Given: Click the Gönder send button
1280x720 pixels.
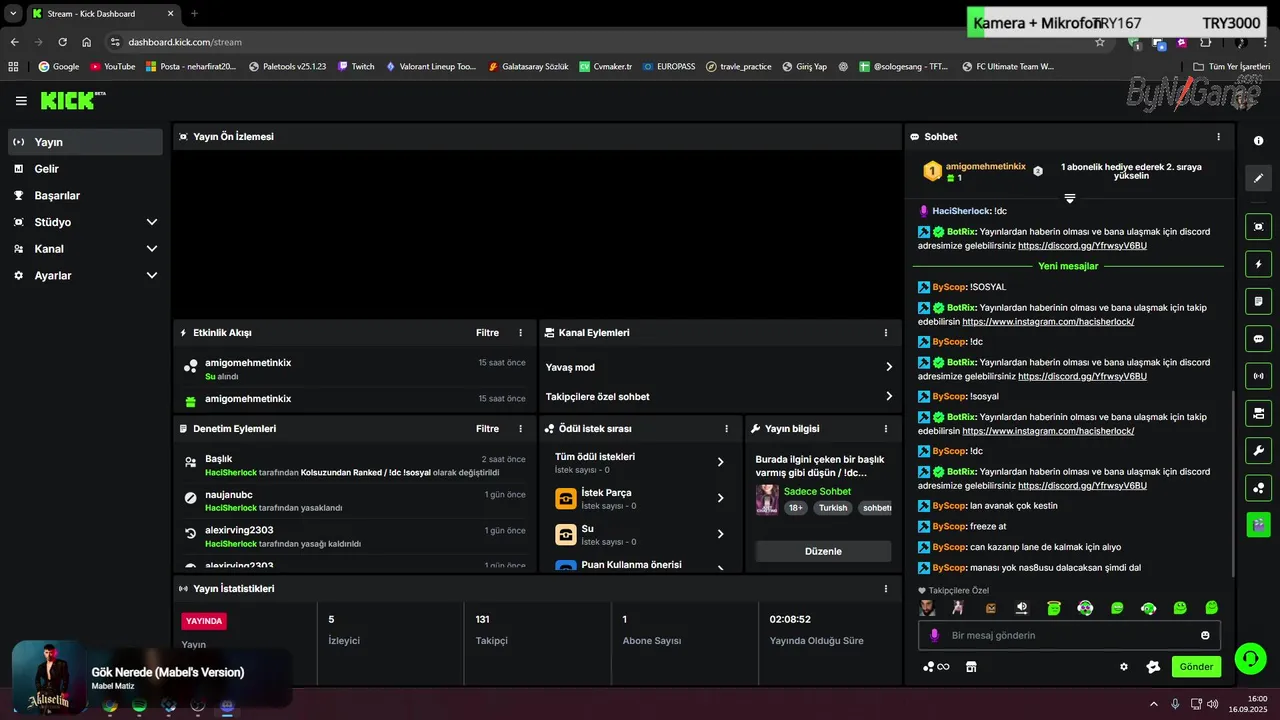Looking at the screenshot, I should [x=1196, y=667].
